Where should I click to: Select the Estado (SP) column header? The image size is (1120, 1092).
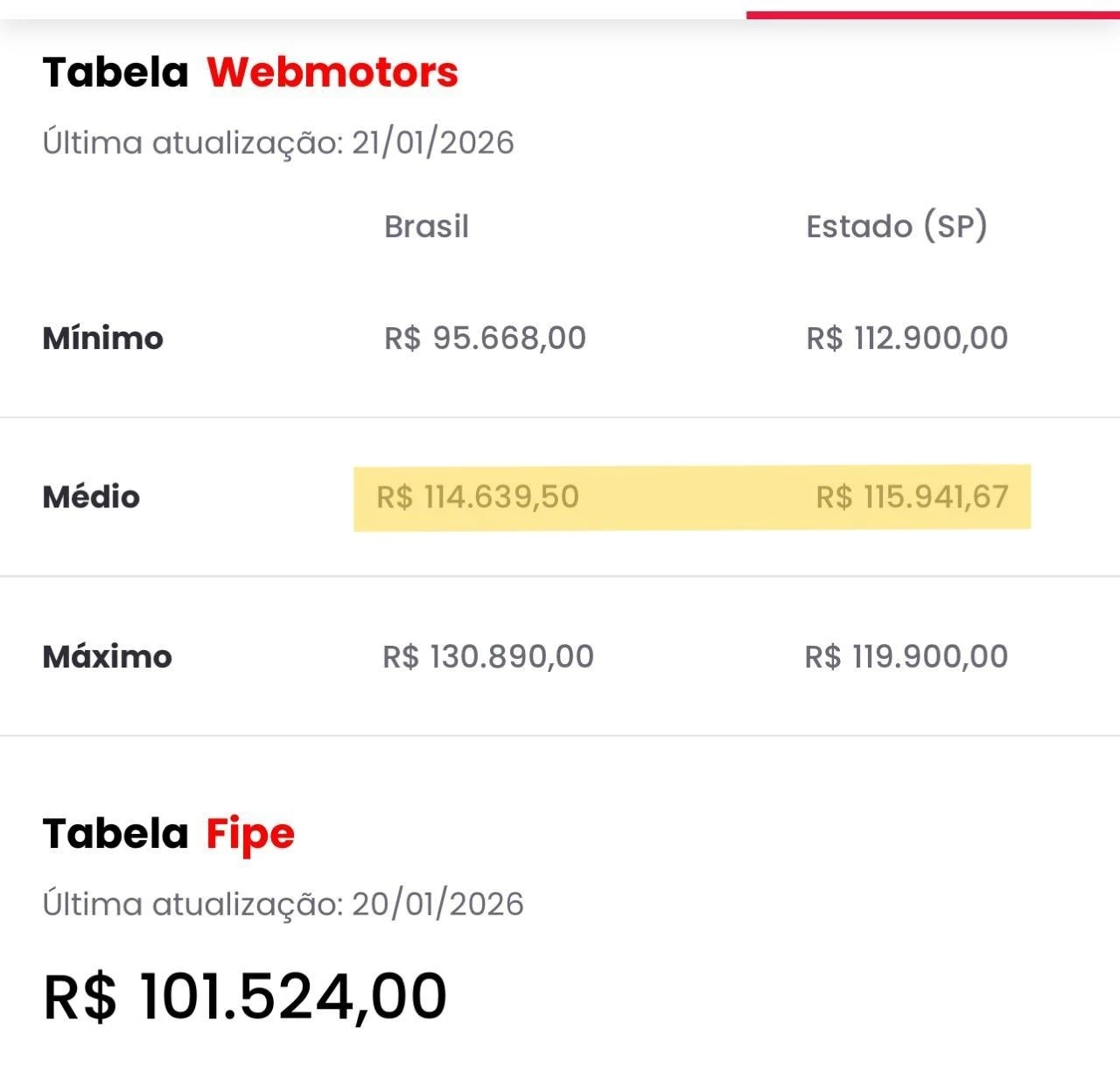pyautogui.click(x=896, y=227)
